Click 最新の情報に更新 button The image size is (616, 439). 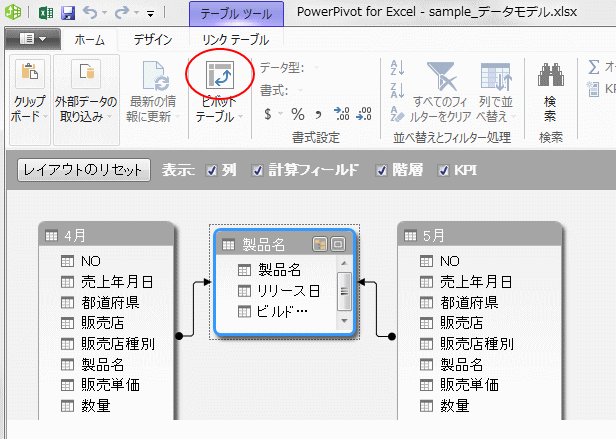153,94
